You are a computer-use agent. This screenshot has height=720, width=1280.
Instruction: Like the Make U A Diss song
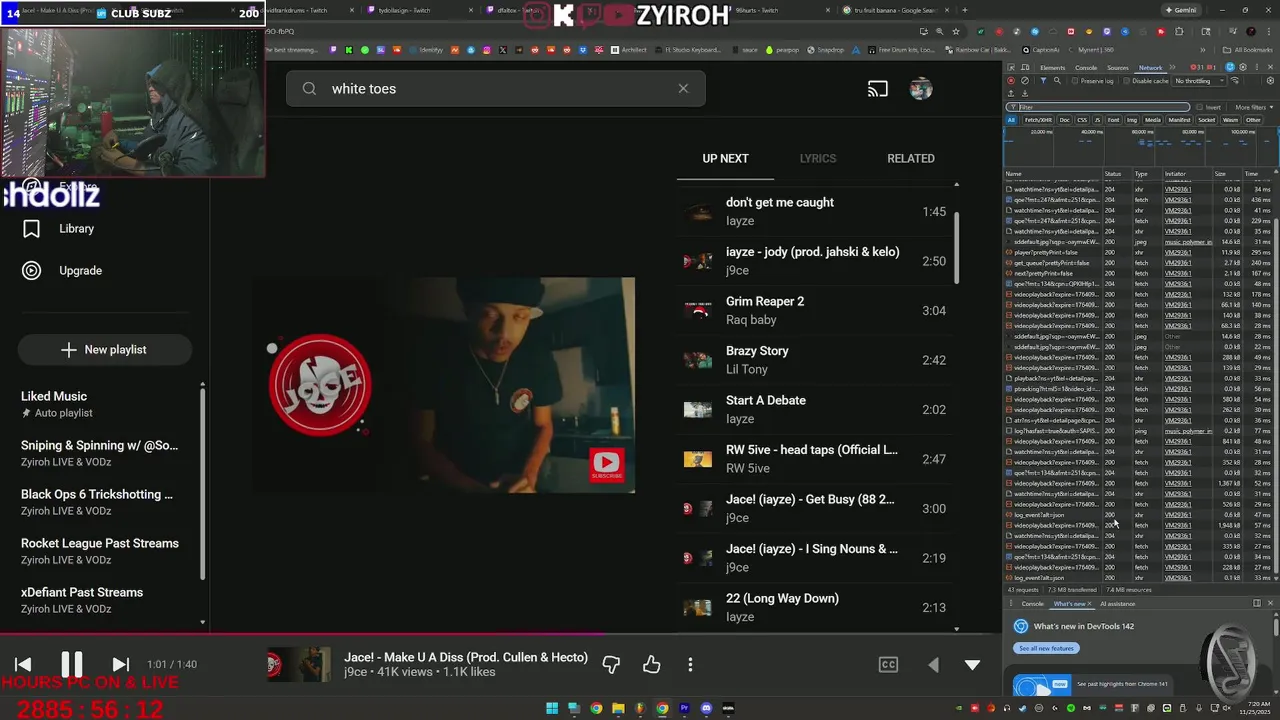pyautogui.click(x=651, y=664)
